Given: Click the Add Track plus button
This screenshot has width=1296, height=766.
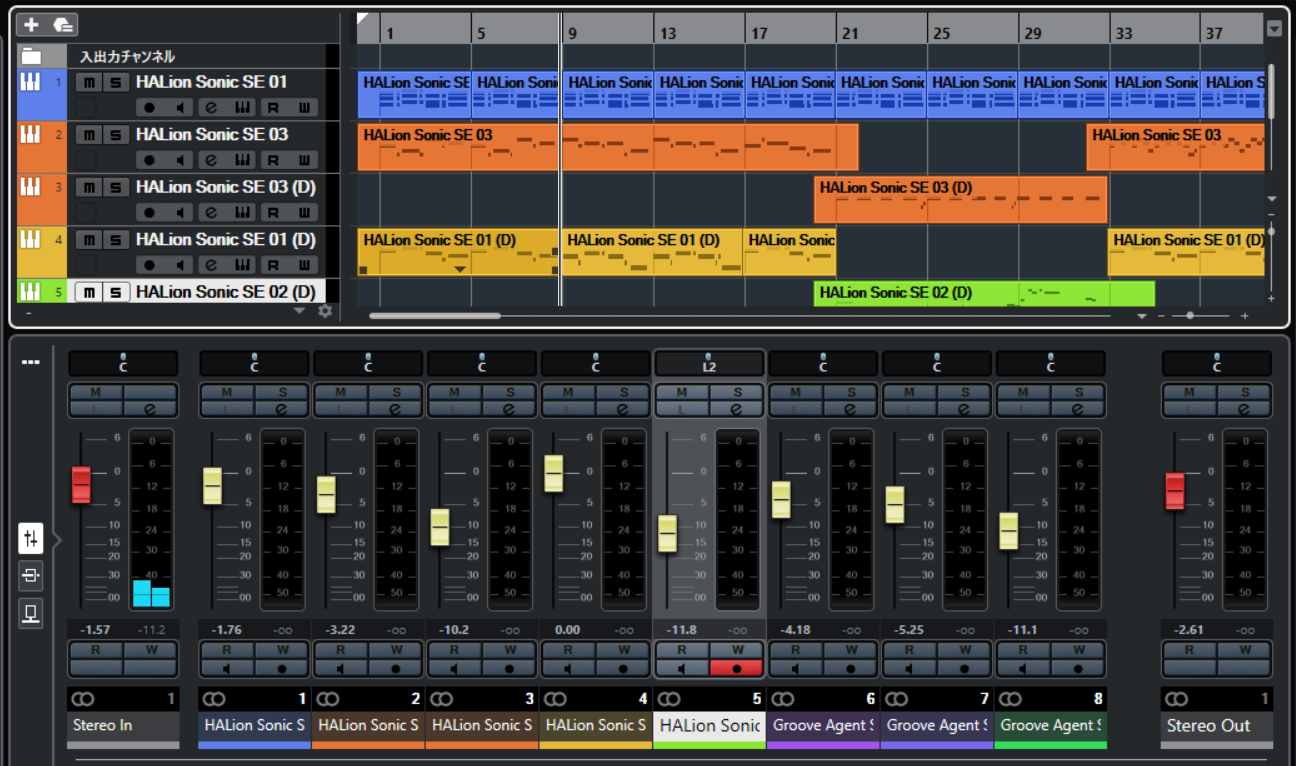Looking at the screenshot, I should (x=31, y=25).
